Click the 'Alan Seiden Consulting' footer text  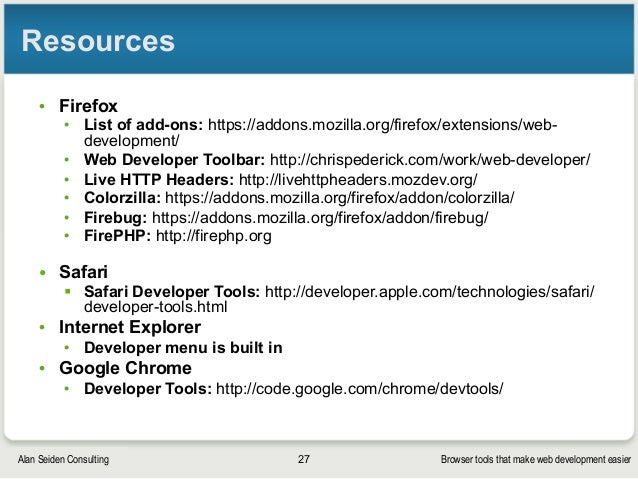63,459
